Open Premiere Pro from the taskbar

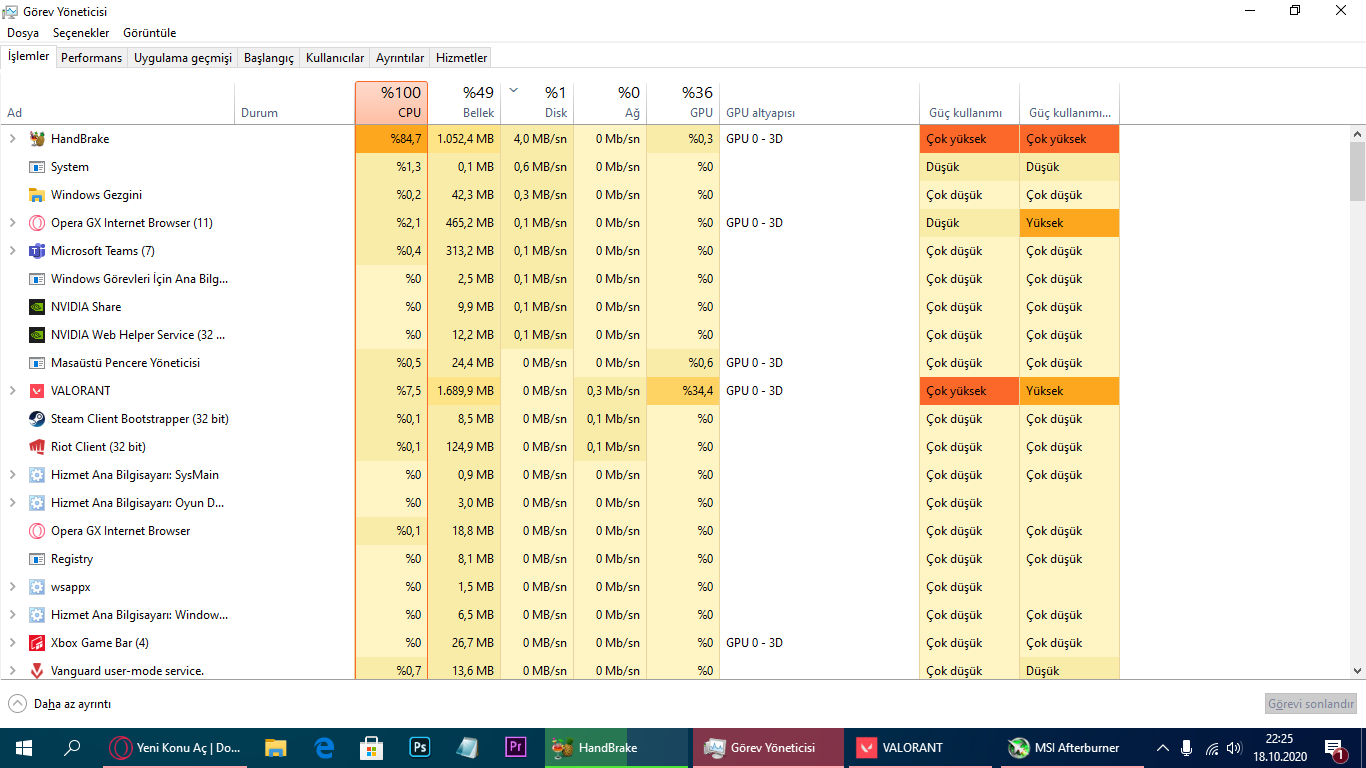pyautogui.click(x=516, y=747)
